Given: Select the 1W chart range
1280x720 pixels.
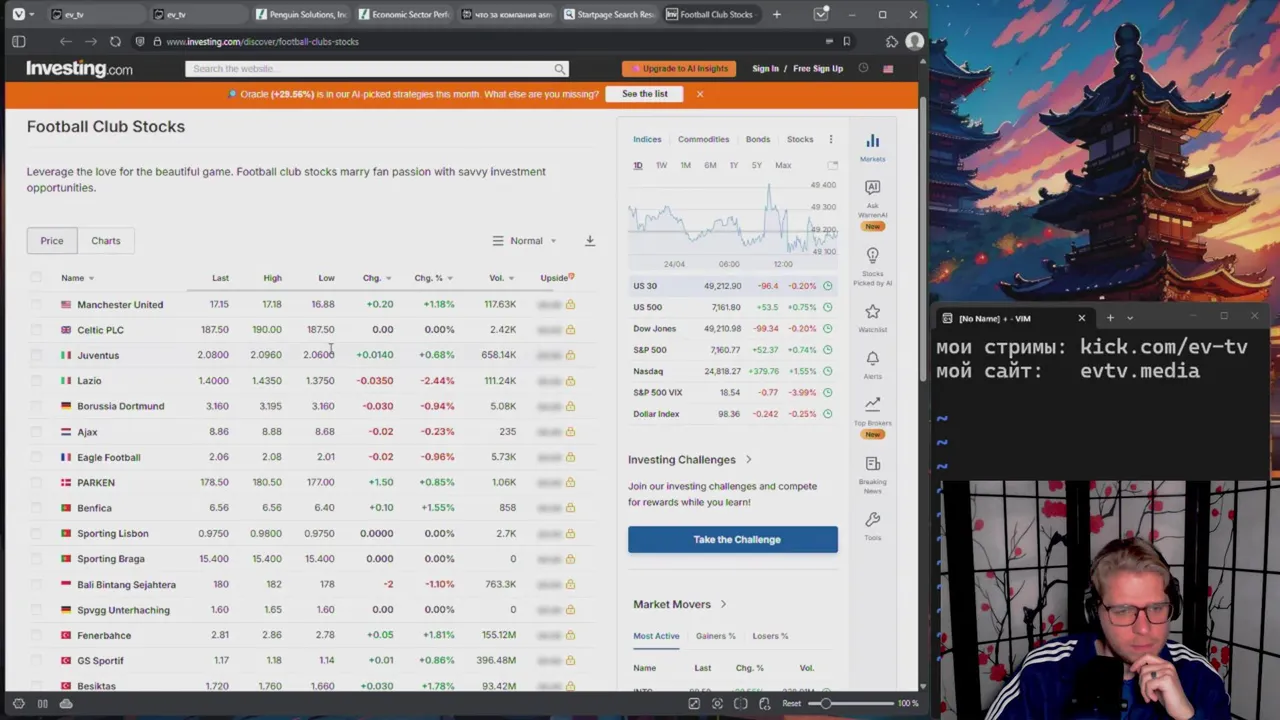Looking at the screenshot, I should [x=661, y=165].
